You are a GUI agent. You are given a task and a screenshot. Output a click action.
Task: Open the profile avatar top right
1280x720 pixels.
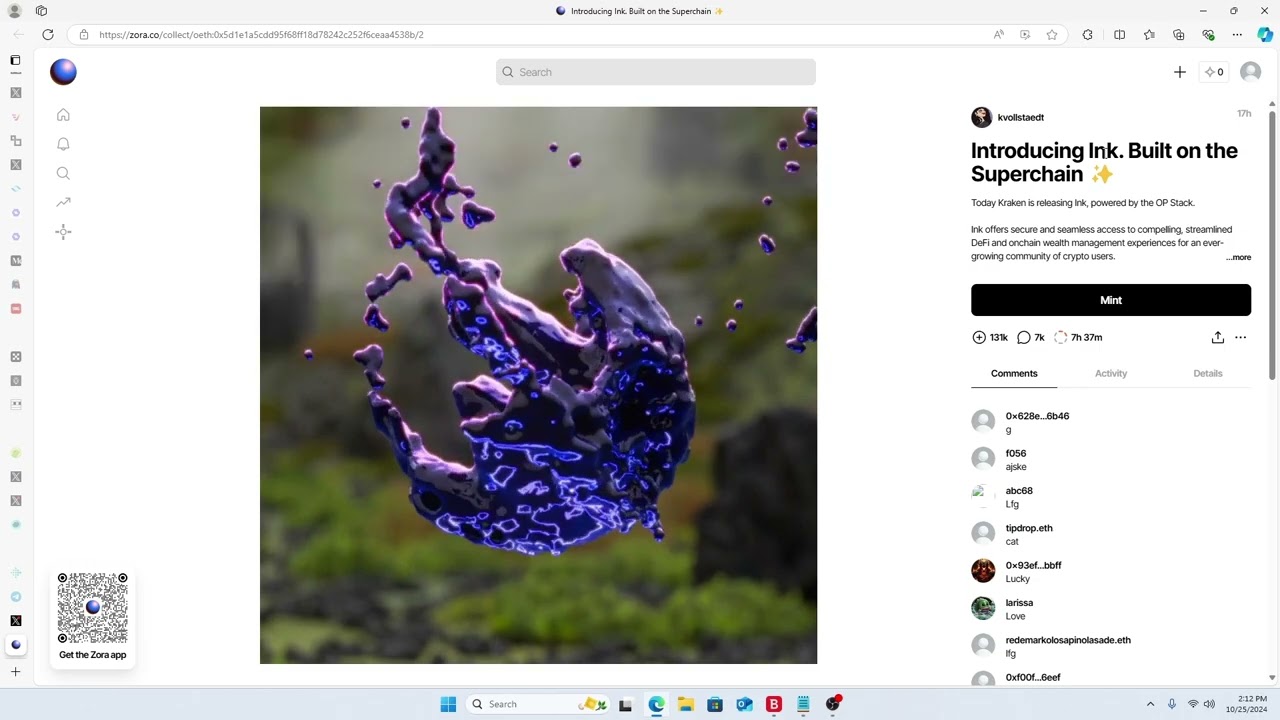1250,72
